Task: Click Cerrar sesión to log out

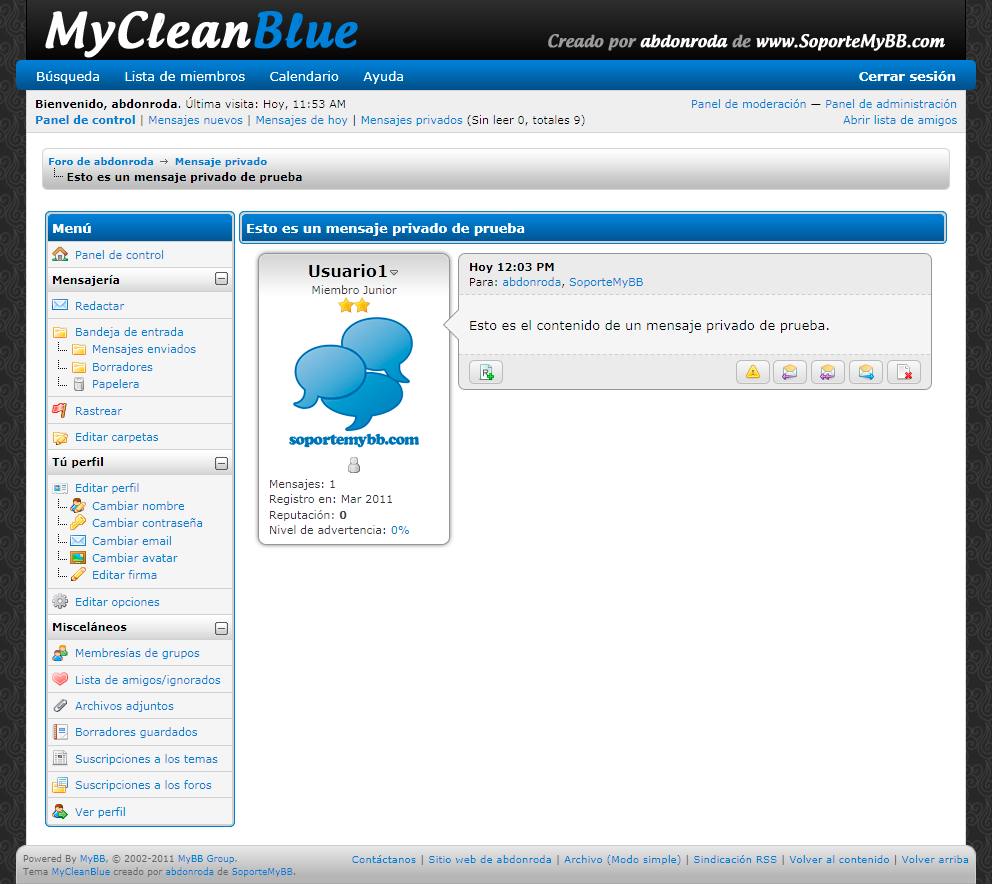Action: click(x=907, y=76)
